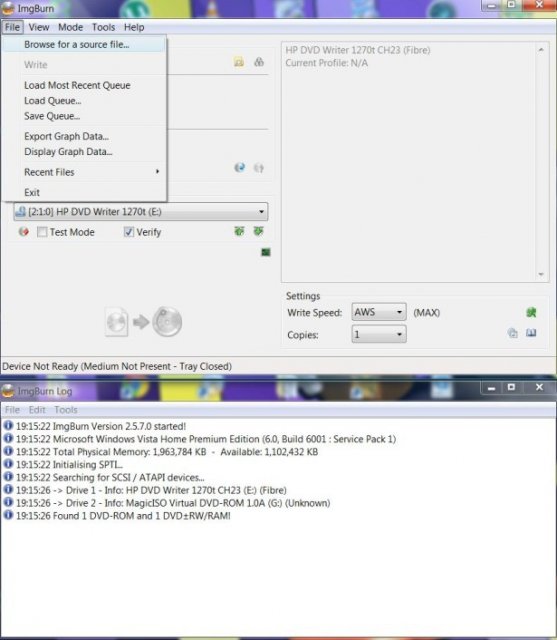The width and height of the screenshot is (557, 640).
Task: Open the Copies dropdown
Action: click(379, 334)
